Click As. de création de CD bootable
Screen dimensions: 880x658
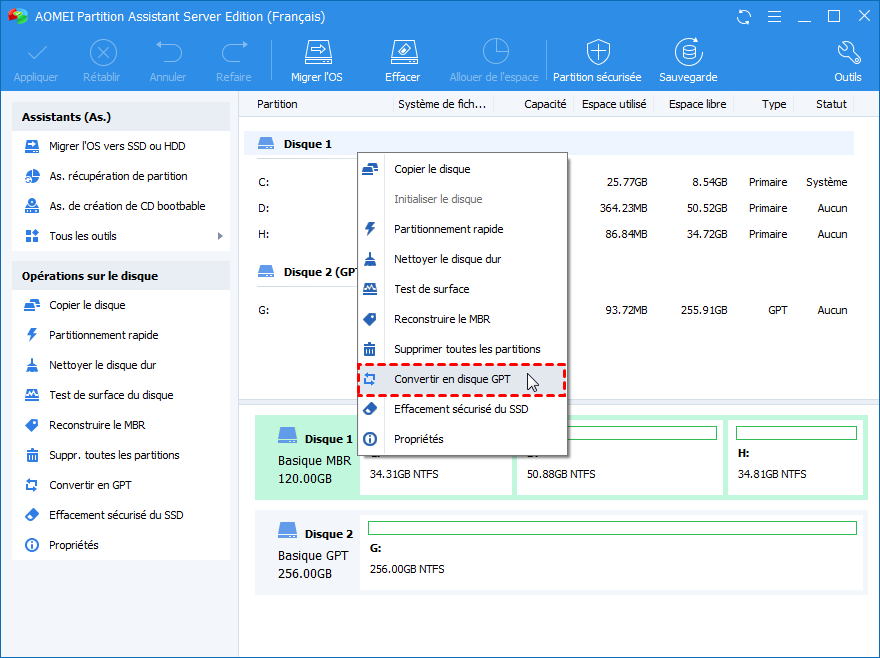[127, 206]
